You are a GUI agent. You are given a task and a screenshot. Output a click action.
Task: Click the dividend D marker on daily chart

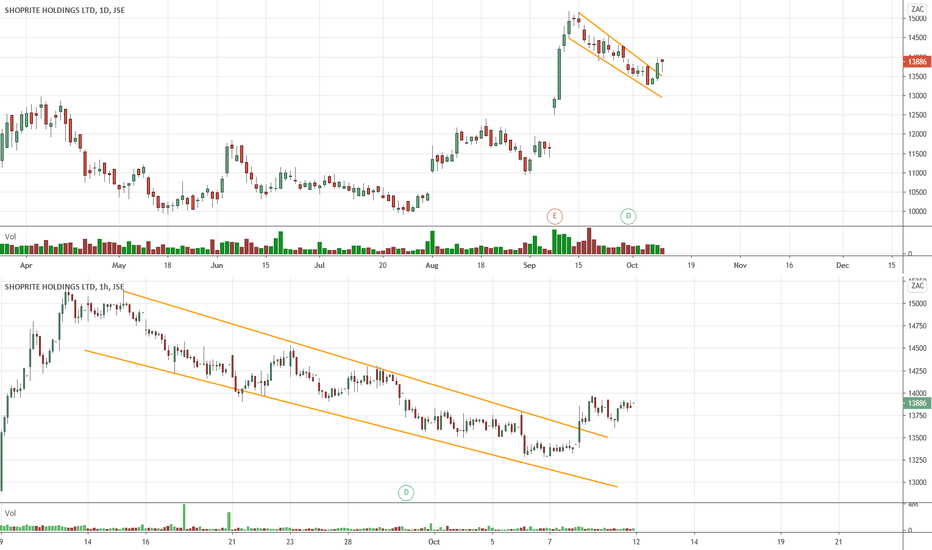(x=628, y=216)
